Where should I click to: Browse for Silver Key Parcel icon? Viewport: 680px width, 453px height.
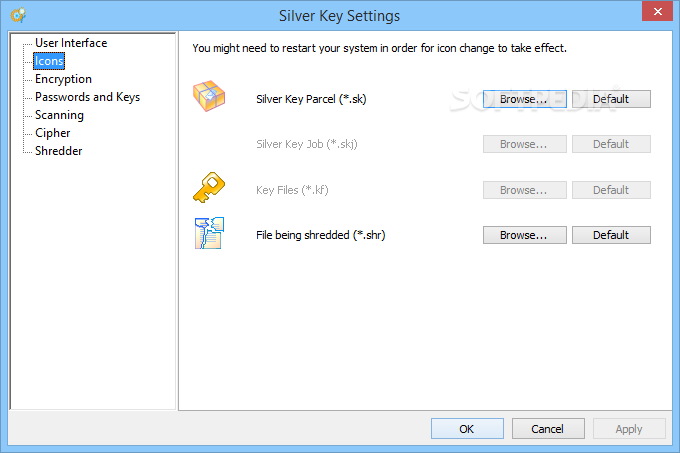point(525,99)
